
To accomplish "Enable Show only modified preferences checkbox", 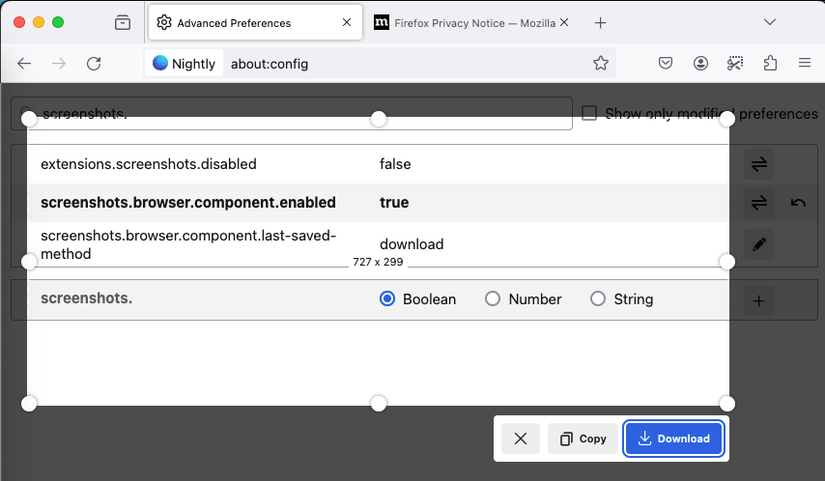I will [x=590, y=114].
